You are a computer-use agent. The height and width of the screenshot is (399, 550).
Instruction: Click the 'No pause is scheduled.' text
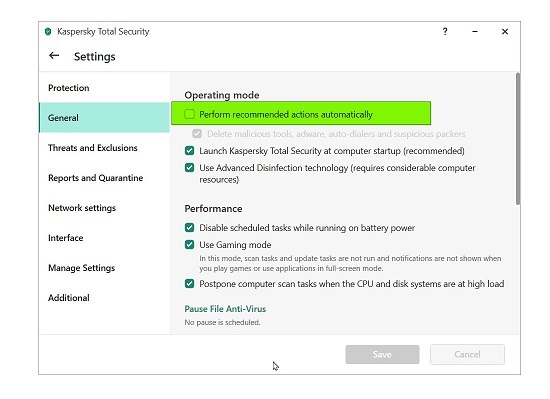point(222,322)
